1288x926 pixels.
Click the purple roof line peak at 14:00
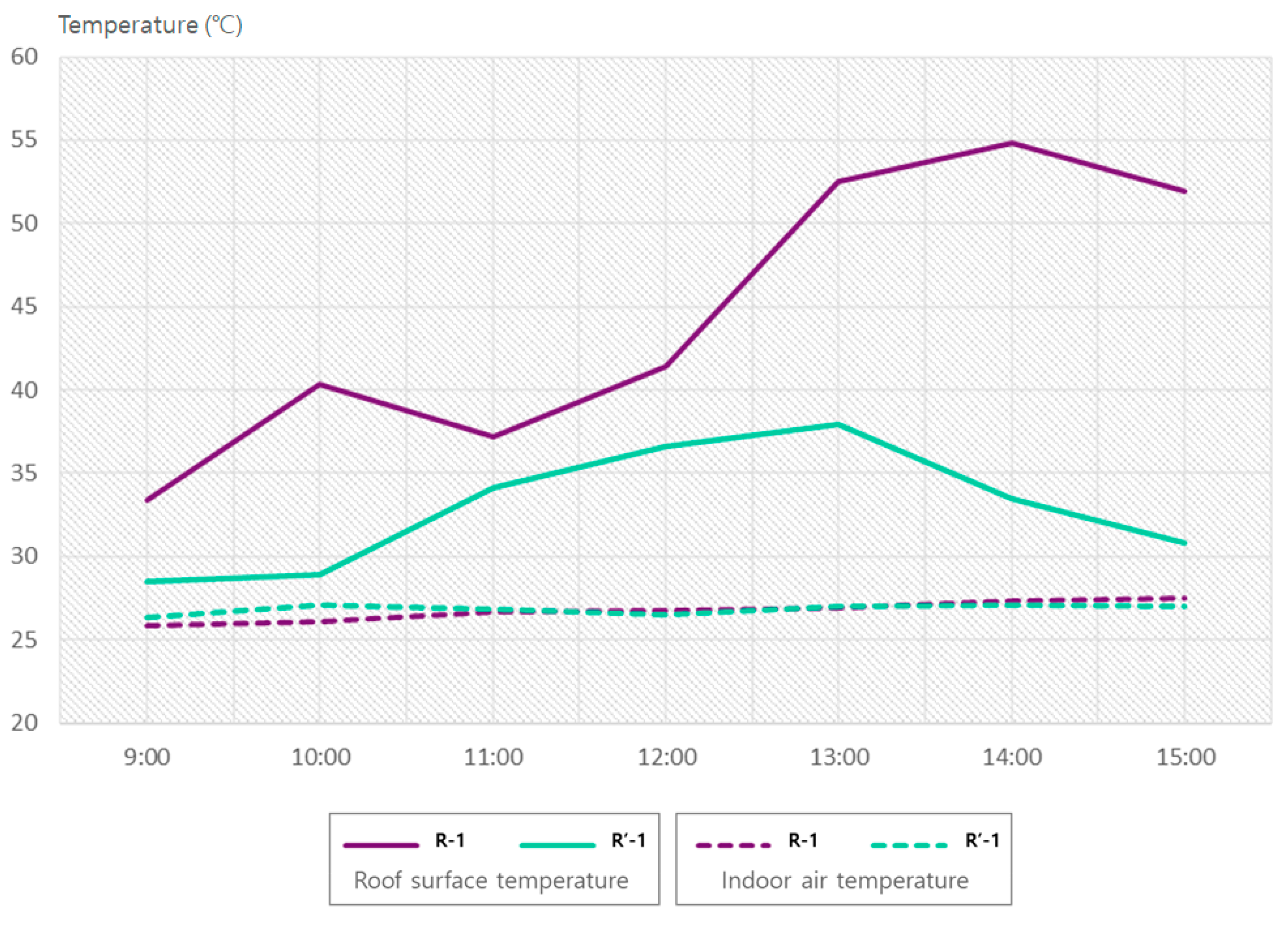tap(1012, 143)
